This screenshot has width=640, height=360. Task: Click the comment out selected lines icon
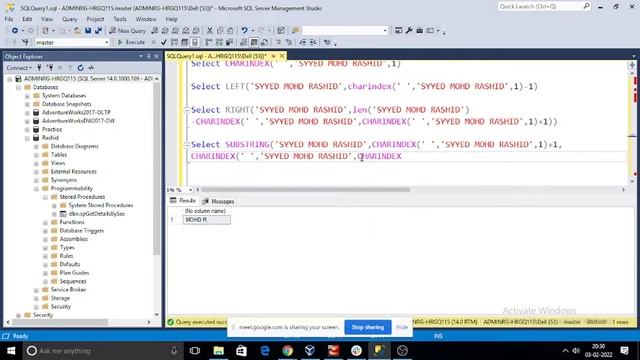[278, 42]
